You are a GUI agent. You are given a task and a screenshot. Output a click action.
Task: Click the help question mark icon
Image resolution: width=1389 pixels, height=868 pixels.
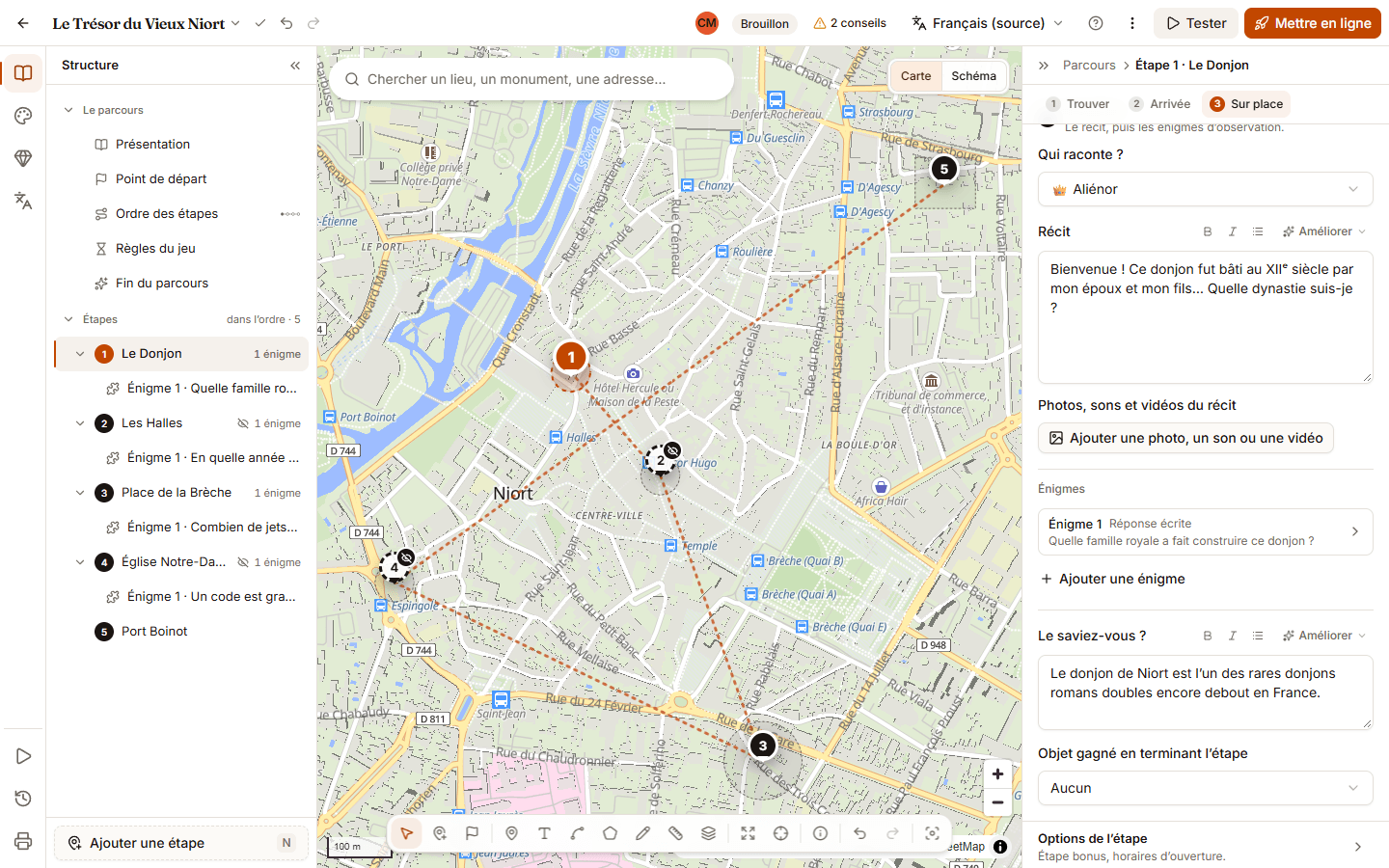coord(1096,23)
